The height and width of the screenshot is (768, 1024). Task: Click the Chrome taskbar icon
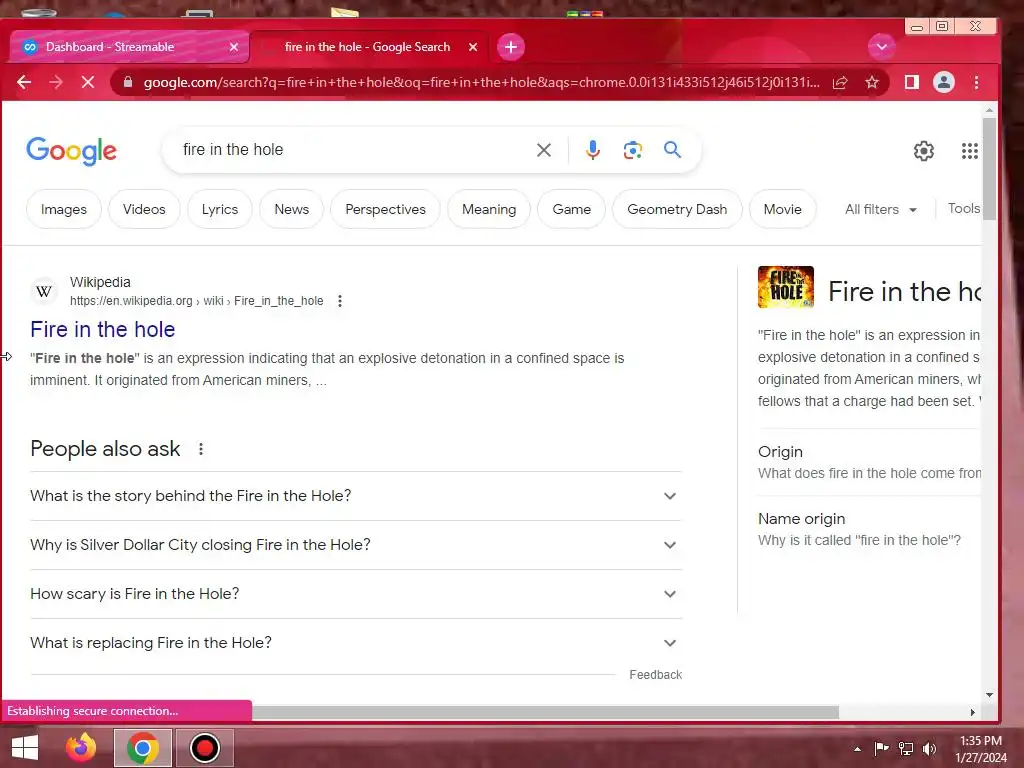pos(142,748)
